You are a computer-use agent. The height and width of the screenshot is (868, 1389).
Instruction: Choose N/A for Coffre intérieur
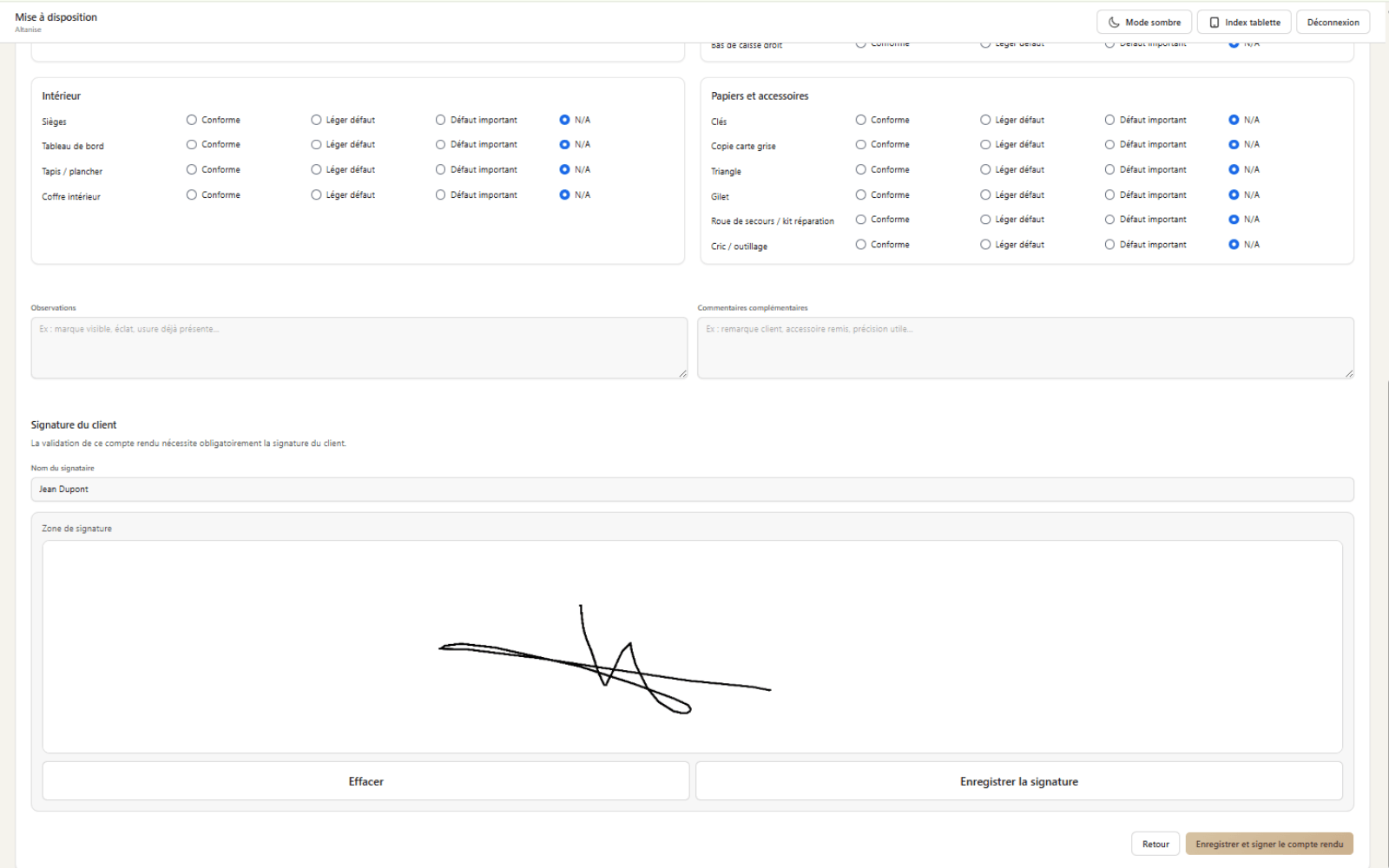coord(565,195)
